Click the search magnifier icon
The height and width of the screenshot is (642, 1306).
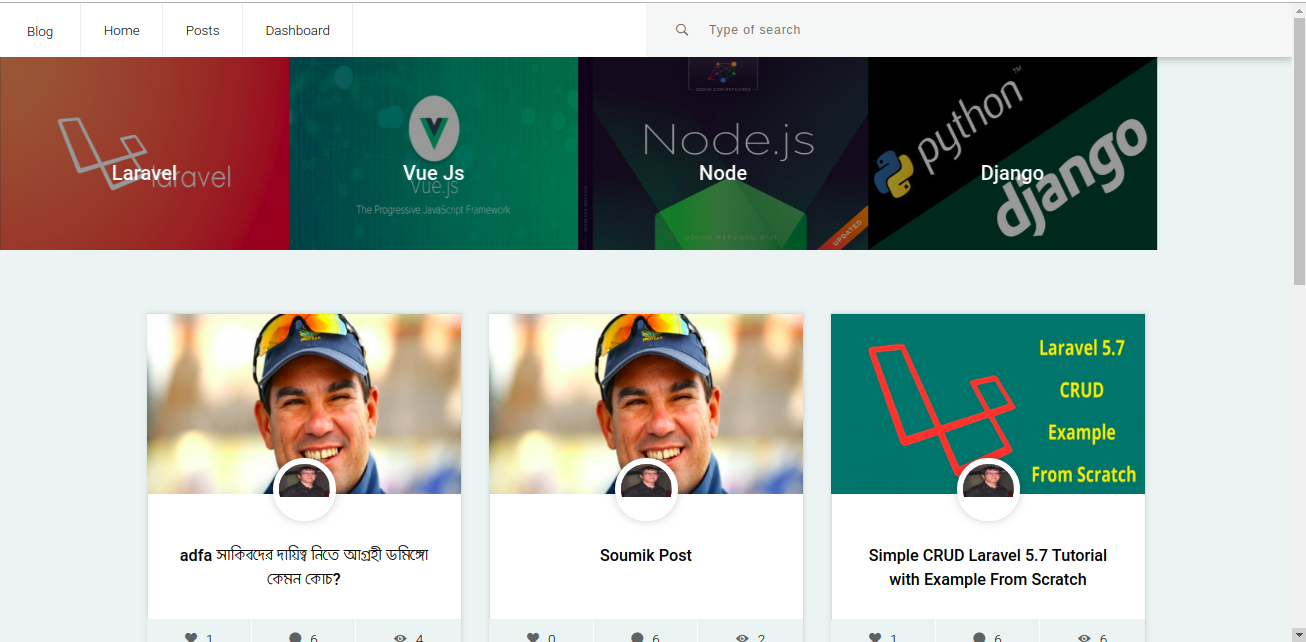click(682, 30)
